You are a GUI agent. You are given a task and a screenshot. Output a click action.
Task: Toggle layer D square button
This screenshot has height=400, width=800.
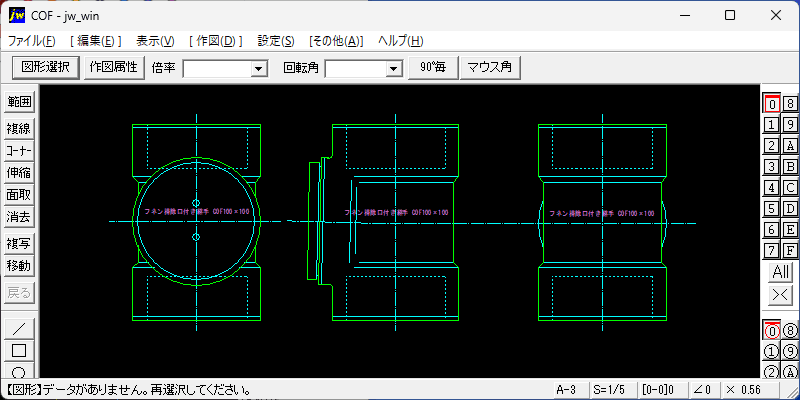pos(790,208)
